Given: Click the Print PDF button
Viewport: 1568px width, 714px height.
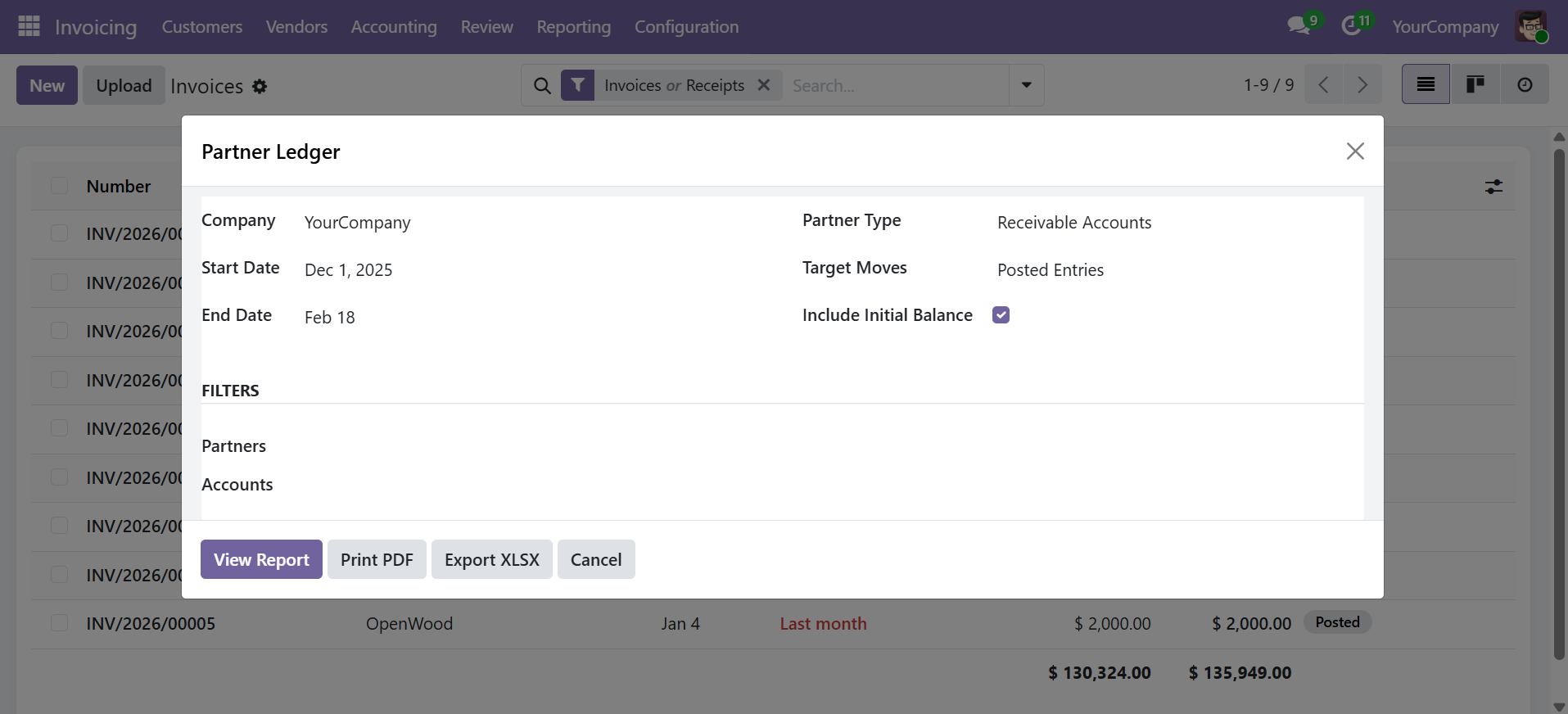Looking at the screenshot, I should (377, 559).
